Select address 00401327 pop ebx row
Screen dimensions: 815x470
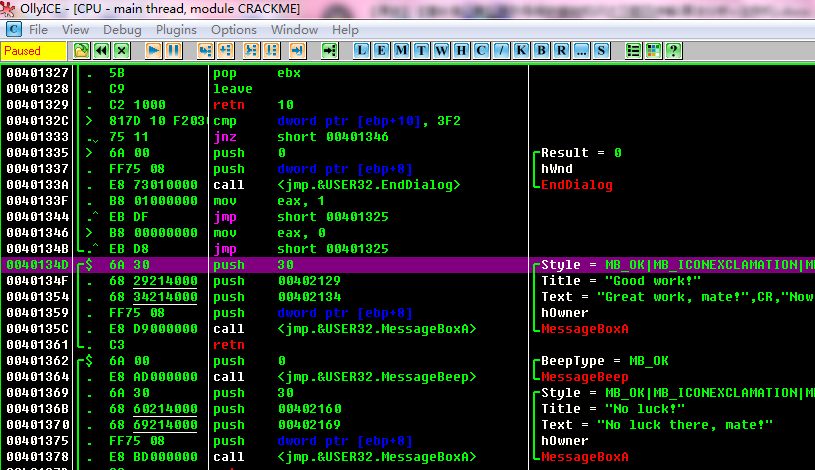pyautogui.click(x=408, y=73)
